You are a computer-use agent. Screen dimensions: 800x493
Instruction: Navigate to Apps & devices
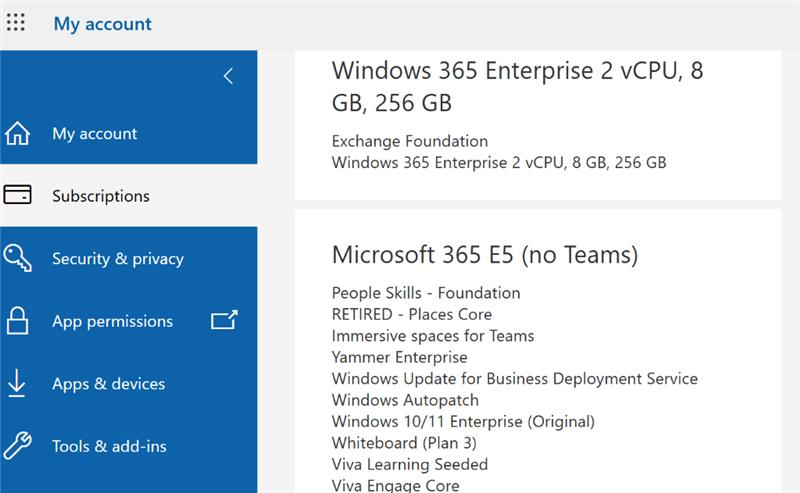tap(109, 384)
